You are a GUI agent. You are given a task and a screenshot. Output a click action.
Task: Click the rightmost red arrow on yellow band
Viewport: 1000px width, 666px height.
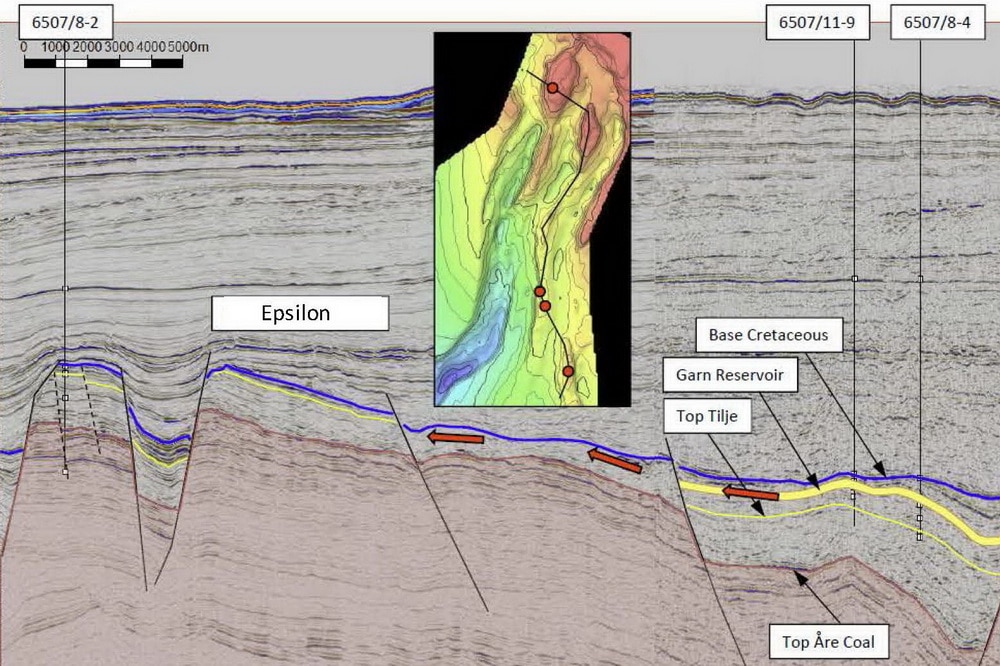(x=750, y=493)
